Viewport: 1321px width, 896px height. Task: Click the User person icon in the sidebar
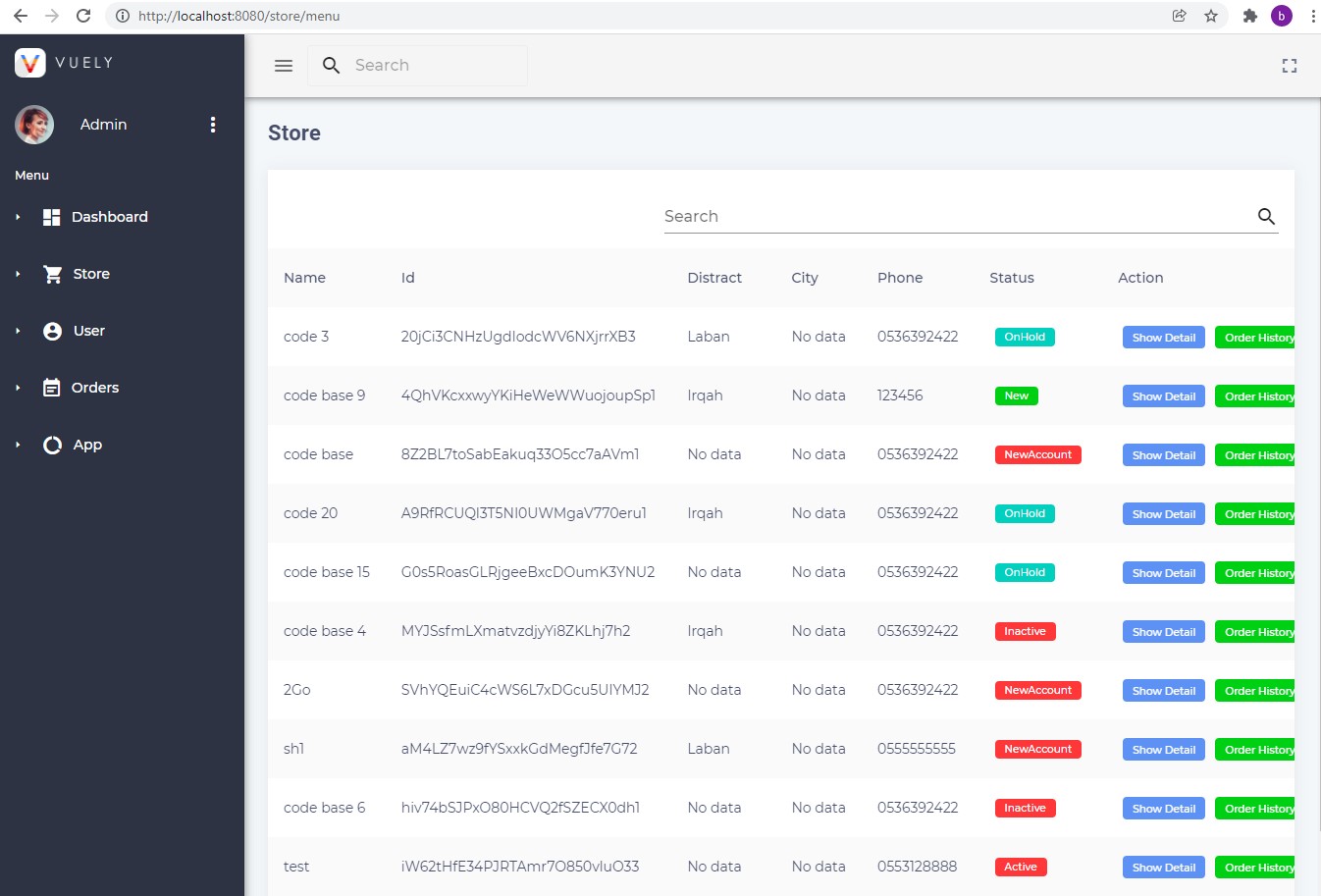52,331
